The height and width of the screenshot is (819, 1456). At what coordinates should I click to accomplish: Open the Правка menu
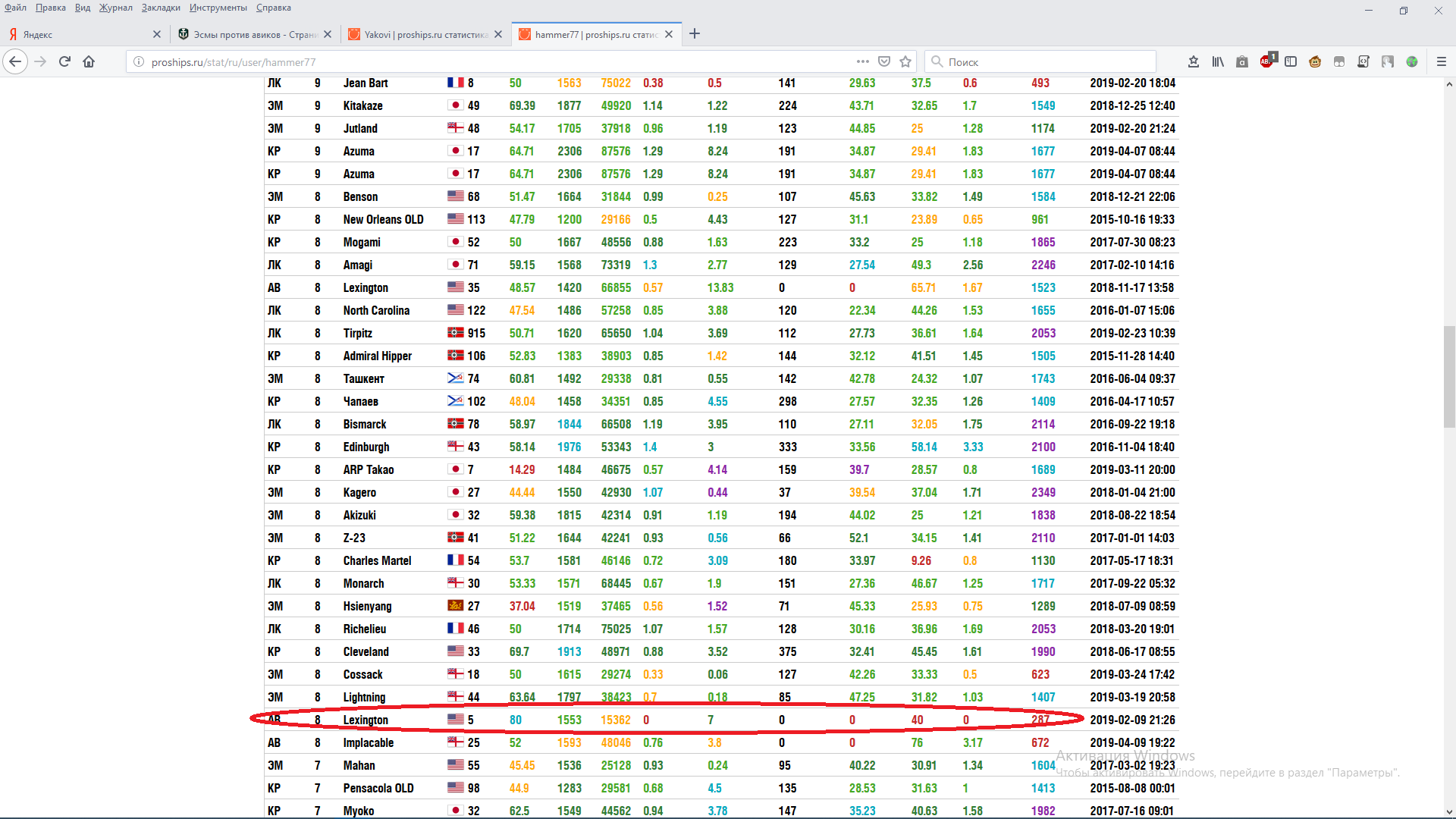click(50, 8)
